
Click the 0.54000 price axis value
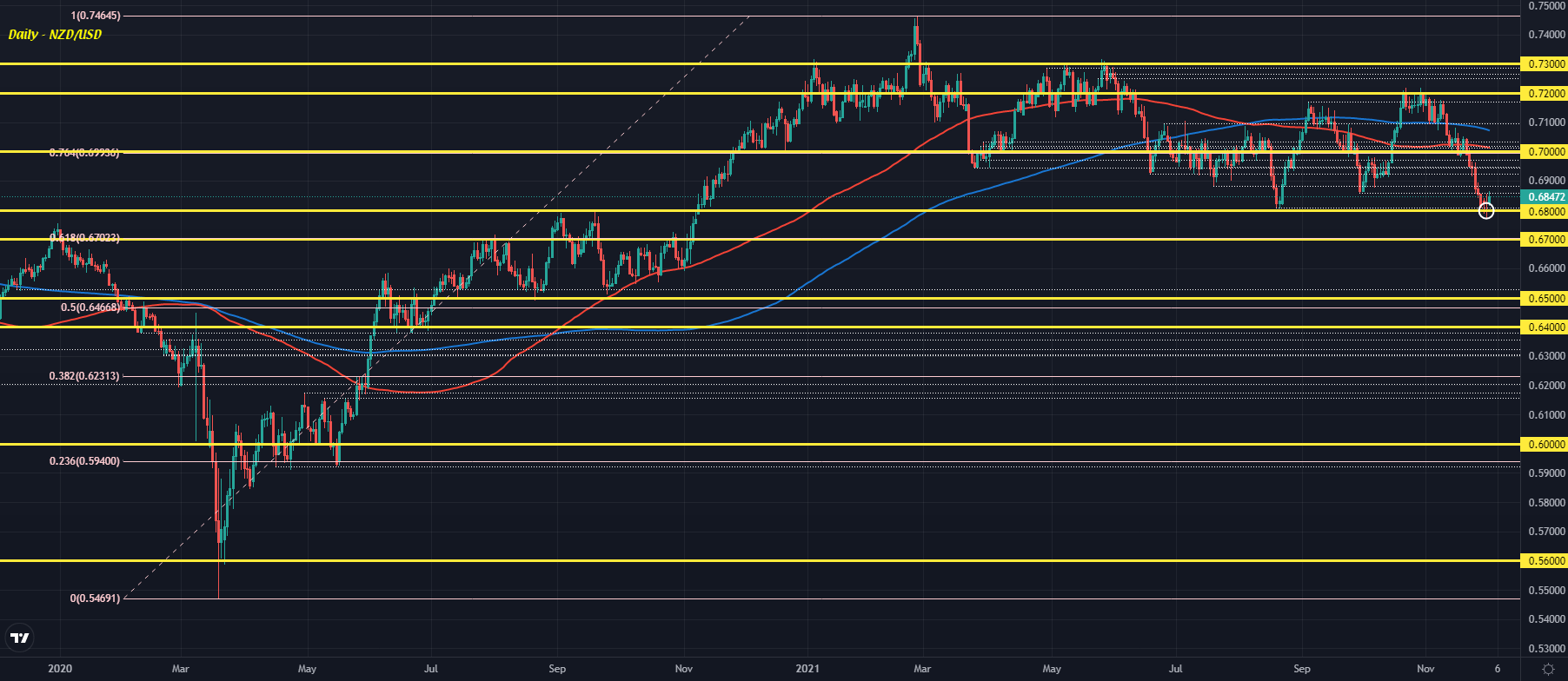click(1546, 619)
